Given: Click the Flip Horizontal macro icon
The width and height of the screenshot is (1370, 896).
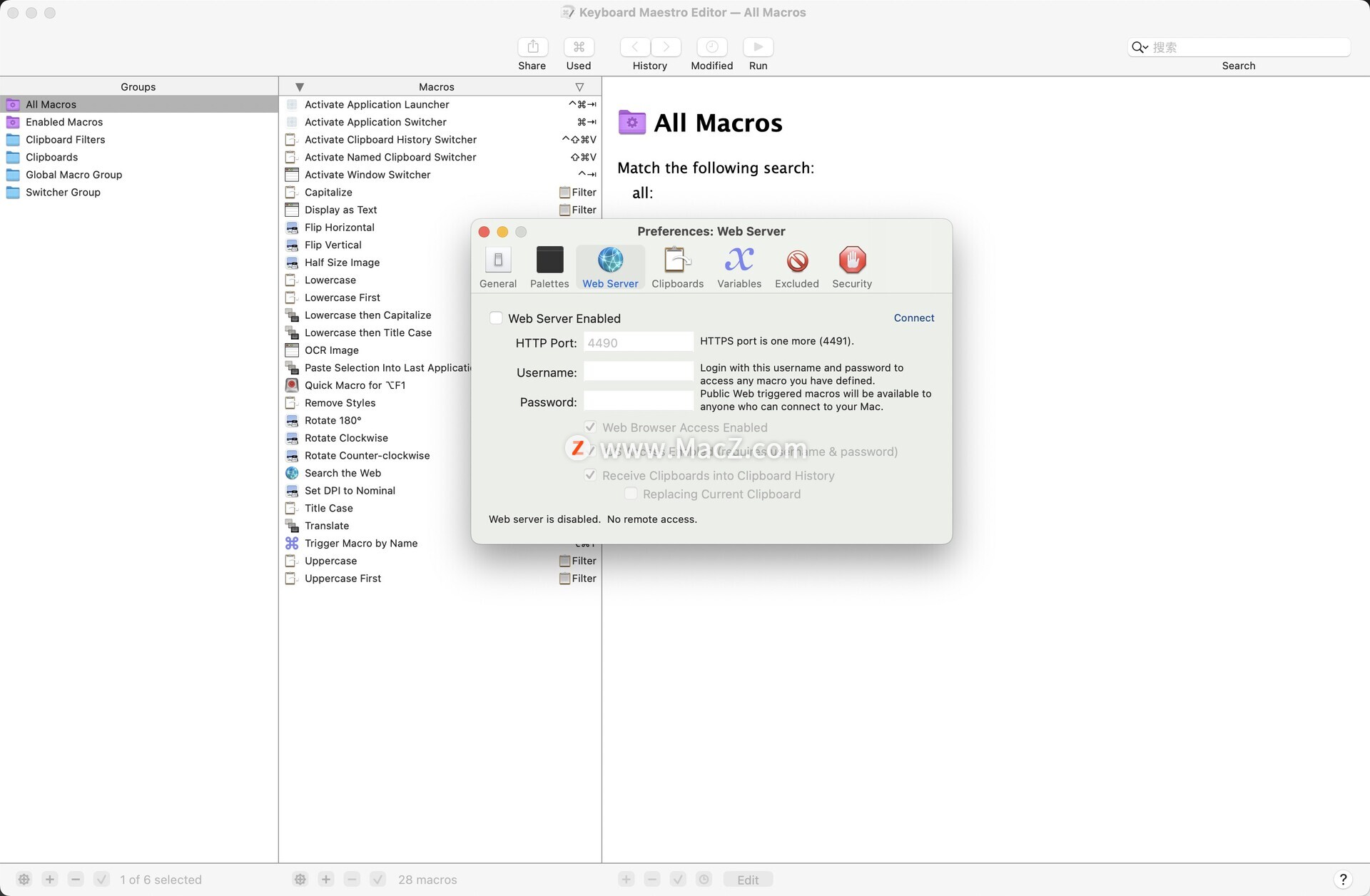Looking at the screenshot, I should [292, 228].
